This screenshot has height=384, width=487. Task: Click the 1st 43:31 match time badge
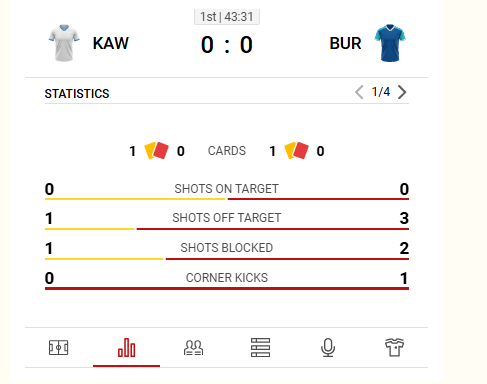tap(227, 17)
